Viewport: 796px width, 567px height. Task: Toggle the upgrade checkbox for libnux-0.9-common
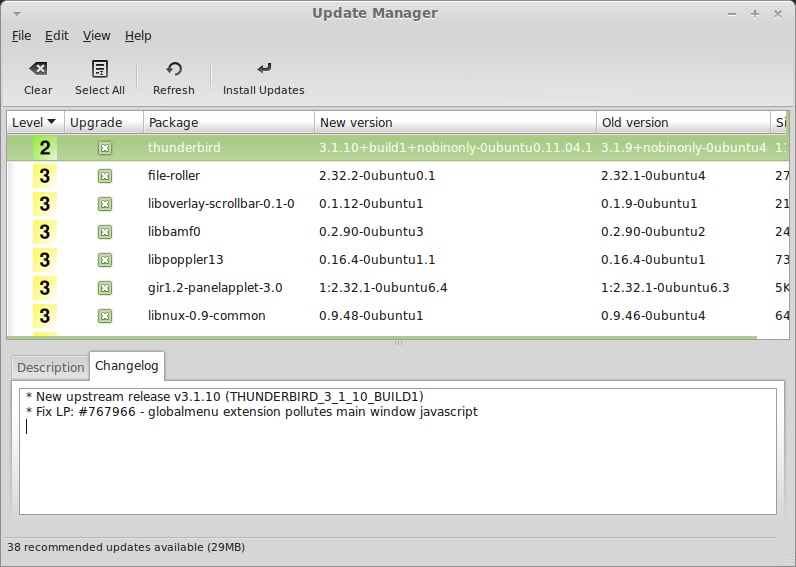tap(105, 316)
